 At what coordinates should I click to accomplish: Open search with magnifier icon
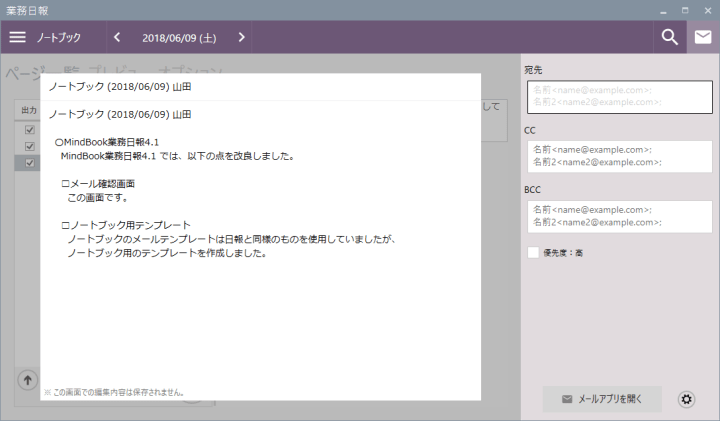click(x=669, y=37)
